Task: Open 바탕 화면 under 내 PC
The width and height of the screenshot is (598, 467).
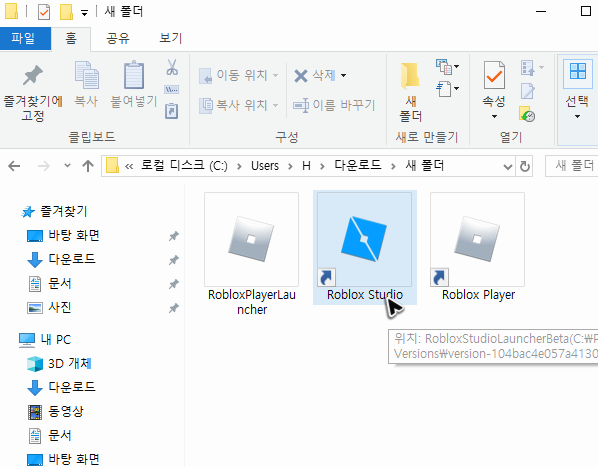Action: 74,459
